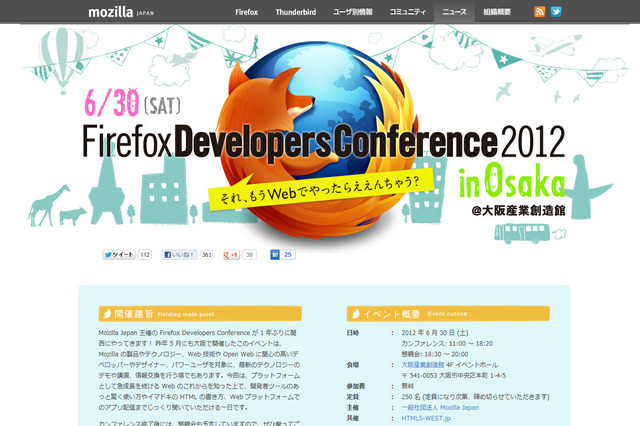The image size is (640, 426).
Task: Open the Twitter bird icon in header
Action: (x=556, y=11)
